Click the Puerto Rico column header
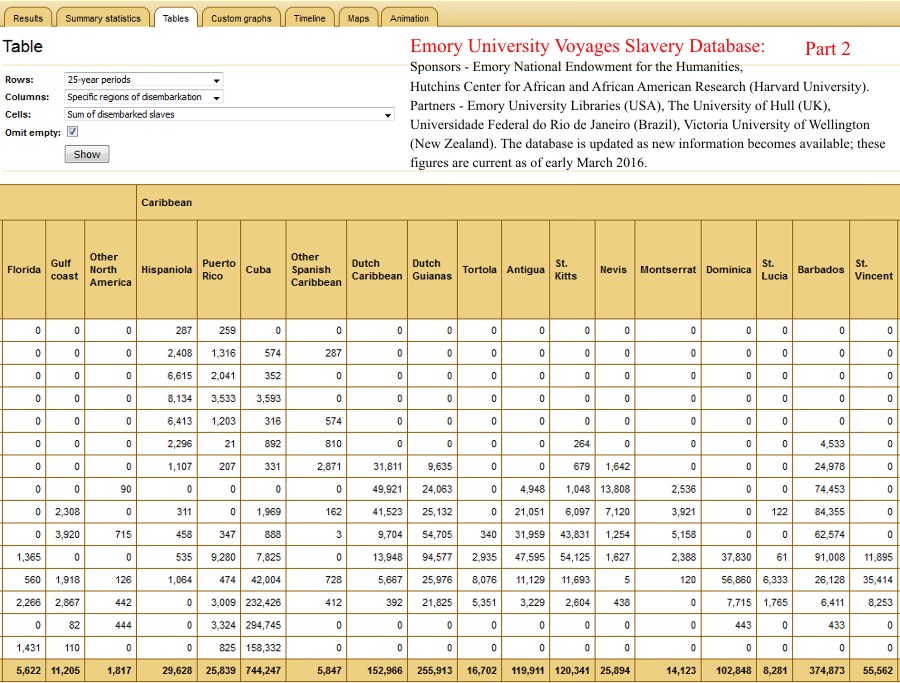The height and width of the screenshot is (683, 900). (218, 270)
